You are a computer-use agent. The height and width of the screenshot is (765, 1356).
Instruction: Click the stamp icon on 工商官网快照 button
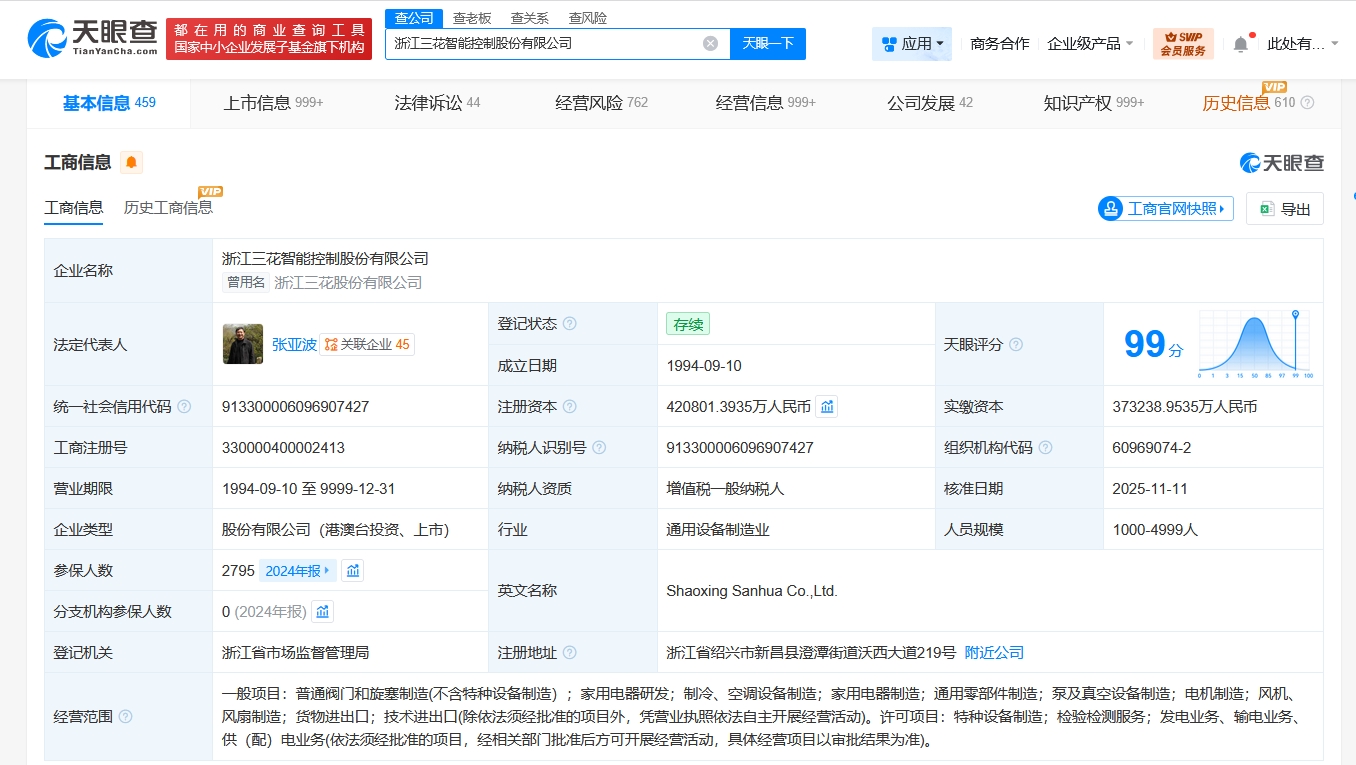pyautogui.click(x=1109, y=208)
